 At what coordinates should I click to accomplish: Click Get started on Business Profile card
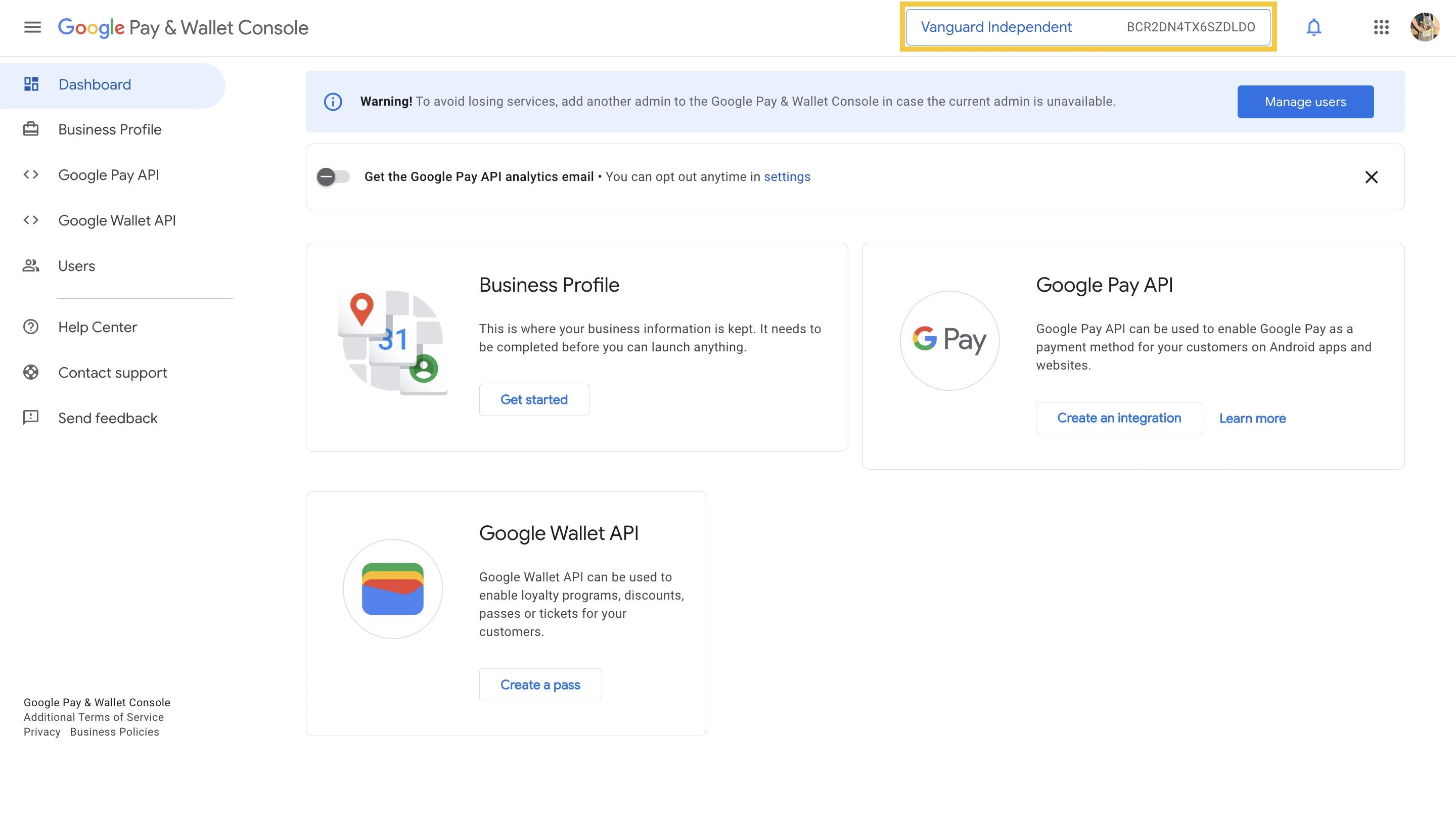pos(534,399)
